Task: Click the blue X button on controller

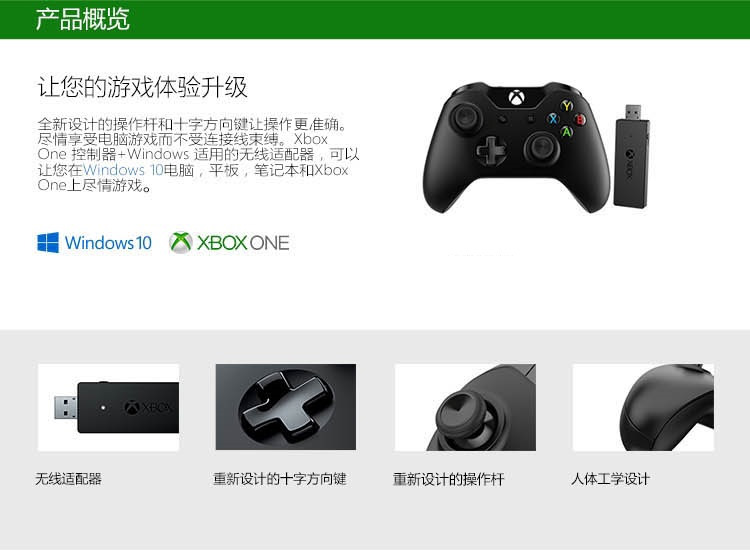Action: click(x=553, y=119)
